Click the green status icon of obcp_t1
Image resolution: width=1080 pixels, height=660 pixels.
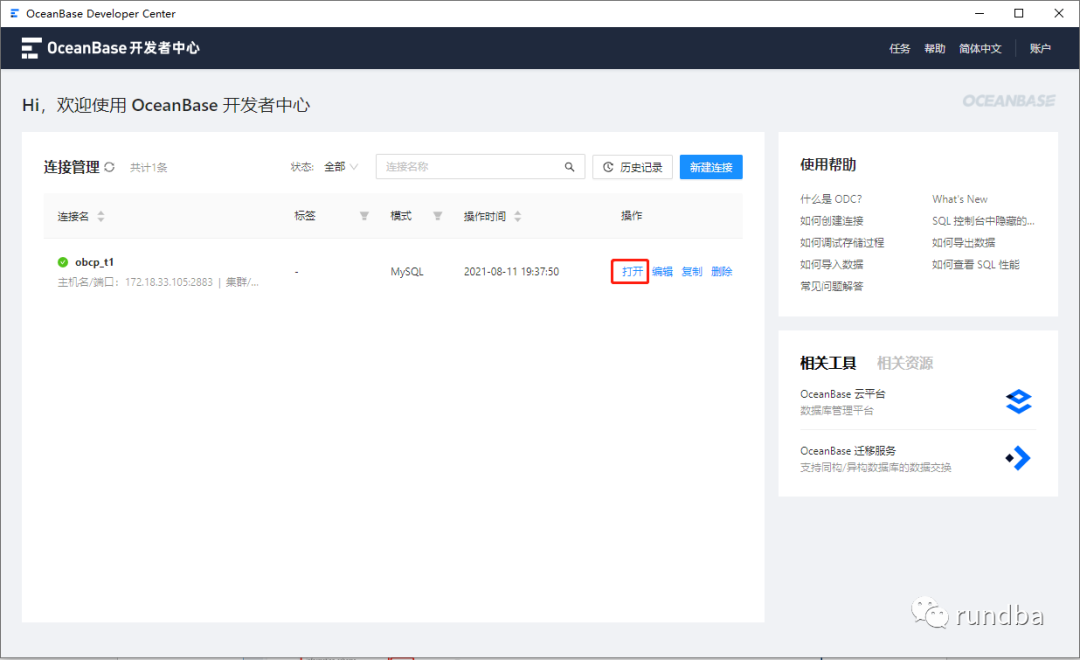[63, 262]
